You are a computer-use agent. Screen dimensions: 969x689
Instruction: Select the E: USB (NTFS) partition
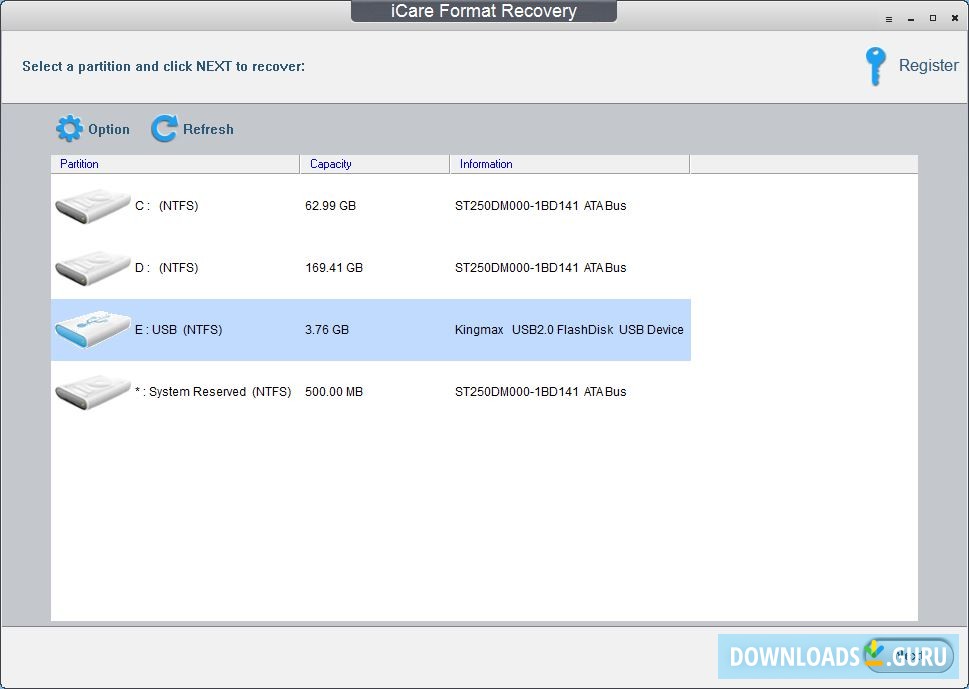tap(371, 329)
